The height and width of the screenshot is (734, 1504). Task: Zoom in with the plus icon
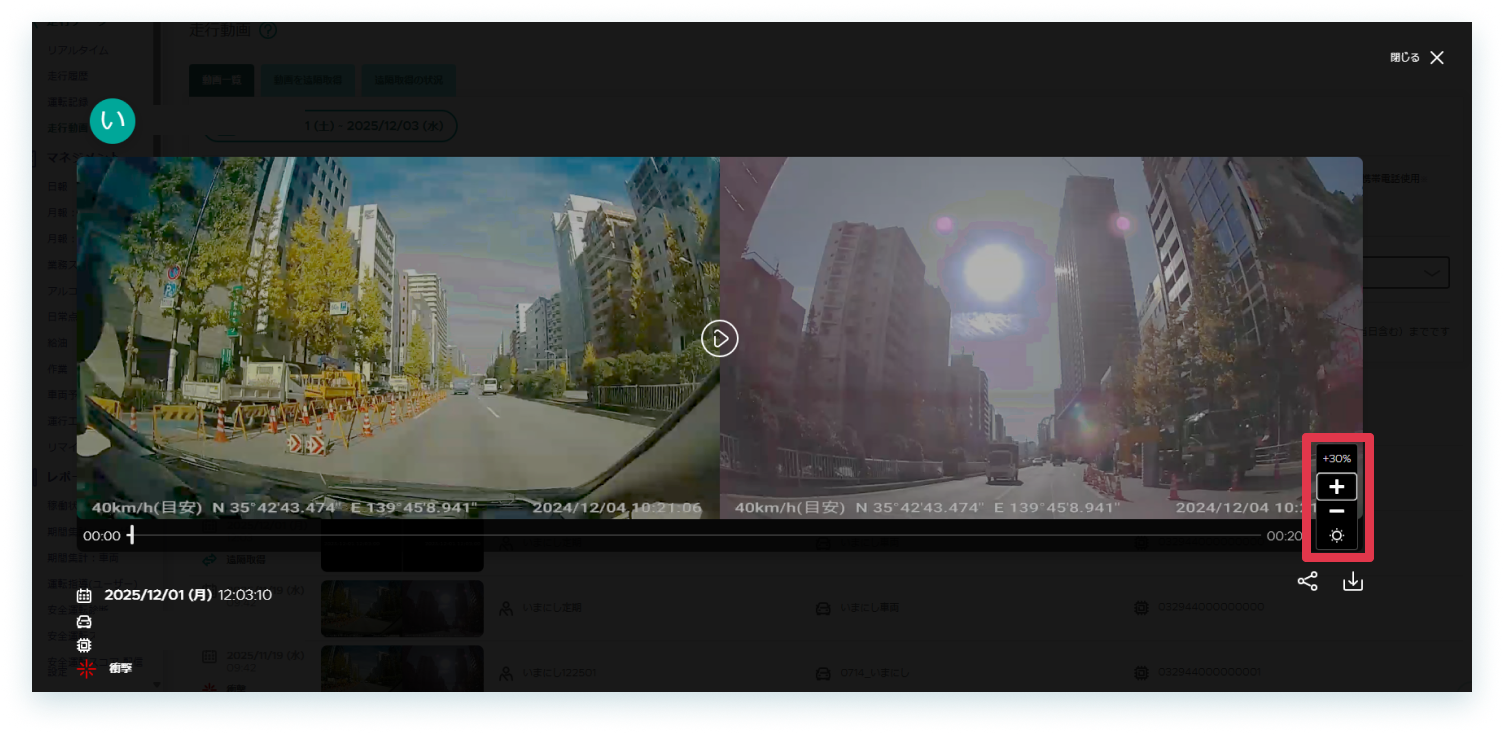pos(1336,486)
